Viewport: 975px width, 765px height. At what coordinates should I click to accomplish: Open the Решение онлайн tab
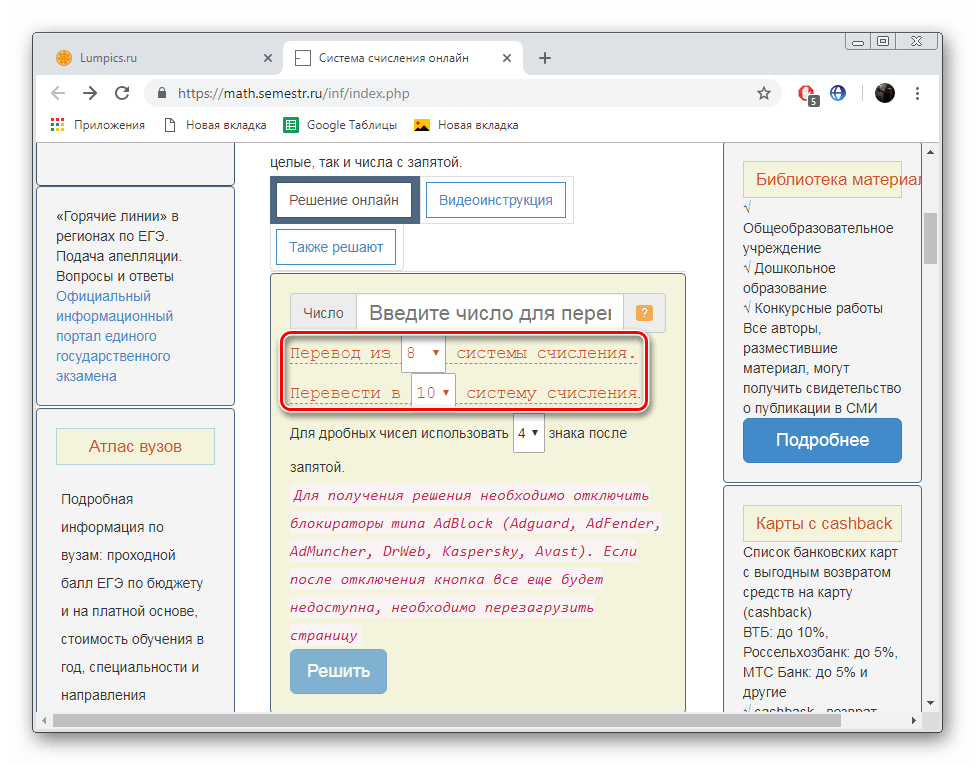[344, 200]
